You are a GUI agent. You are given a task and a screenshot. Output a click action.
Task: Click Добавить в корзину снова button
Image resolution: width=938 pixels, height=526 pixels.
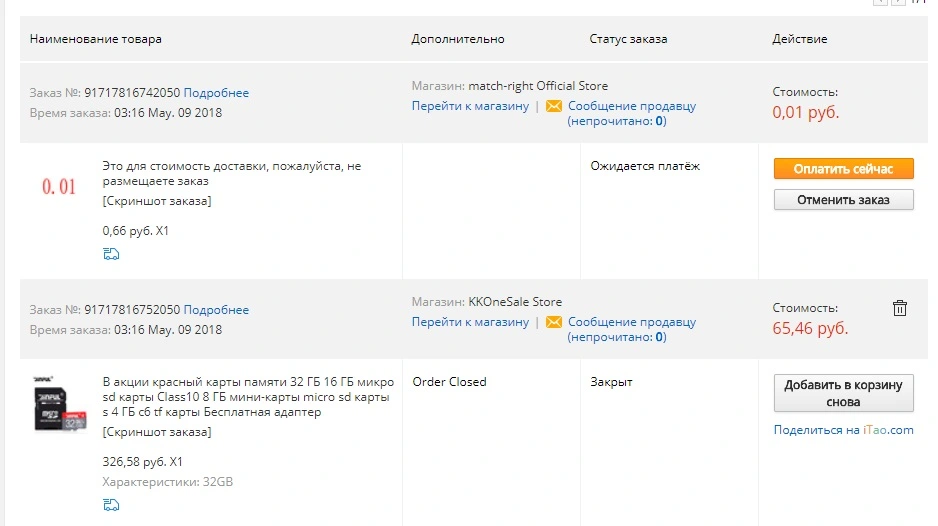(x=843, y=393)
